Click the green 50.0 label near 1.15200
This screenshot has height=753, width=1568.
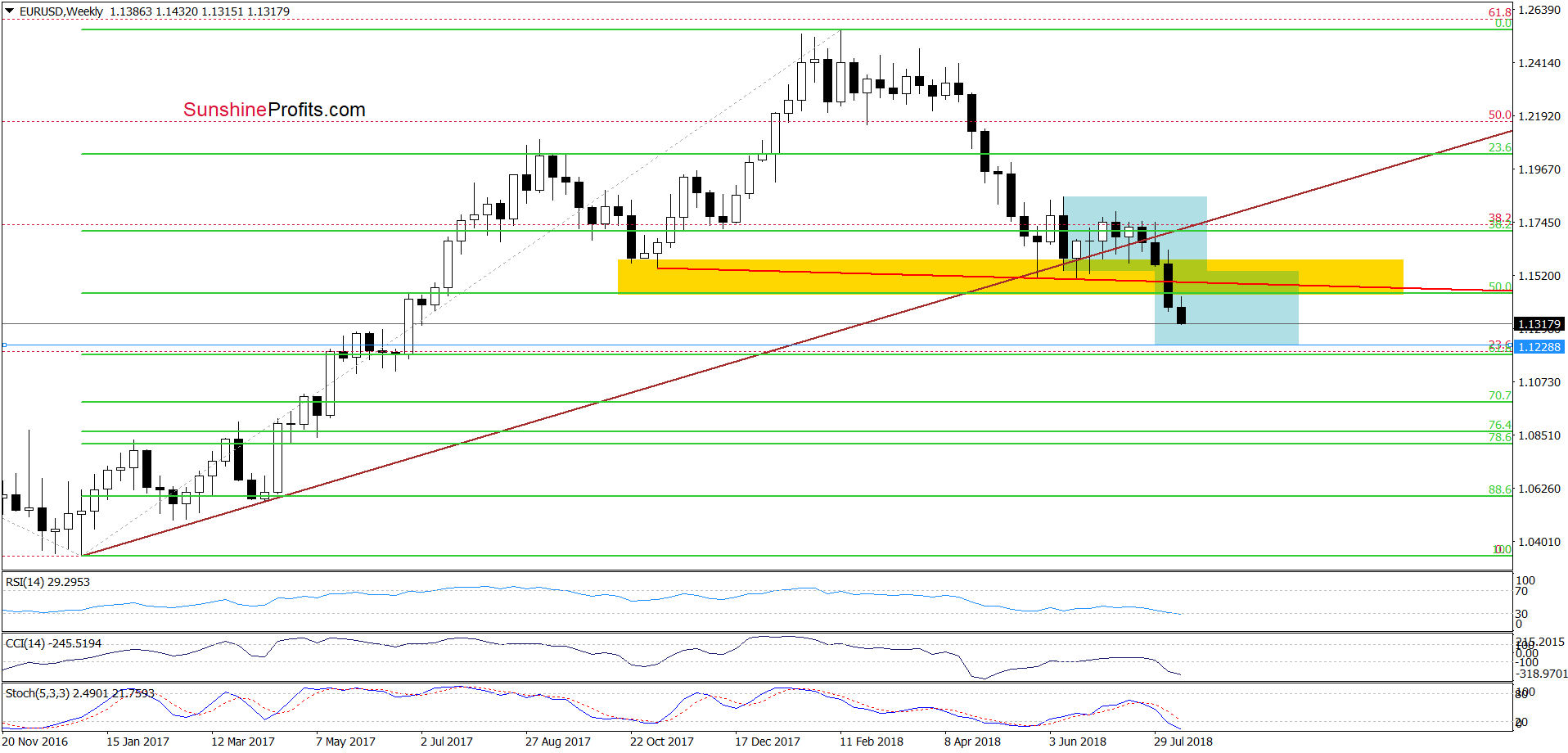click(1500, 286)
